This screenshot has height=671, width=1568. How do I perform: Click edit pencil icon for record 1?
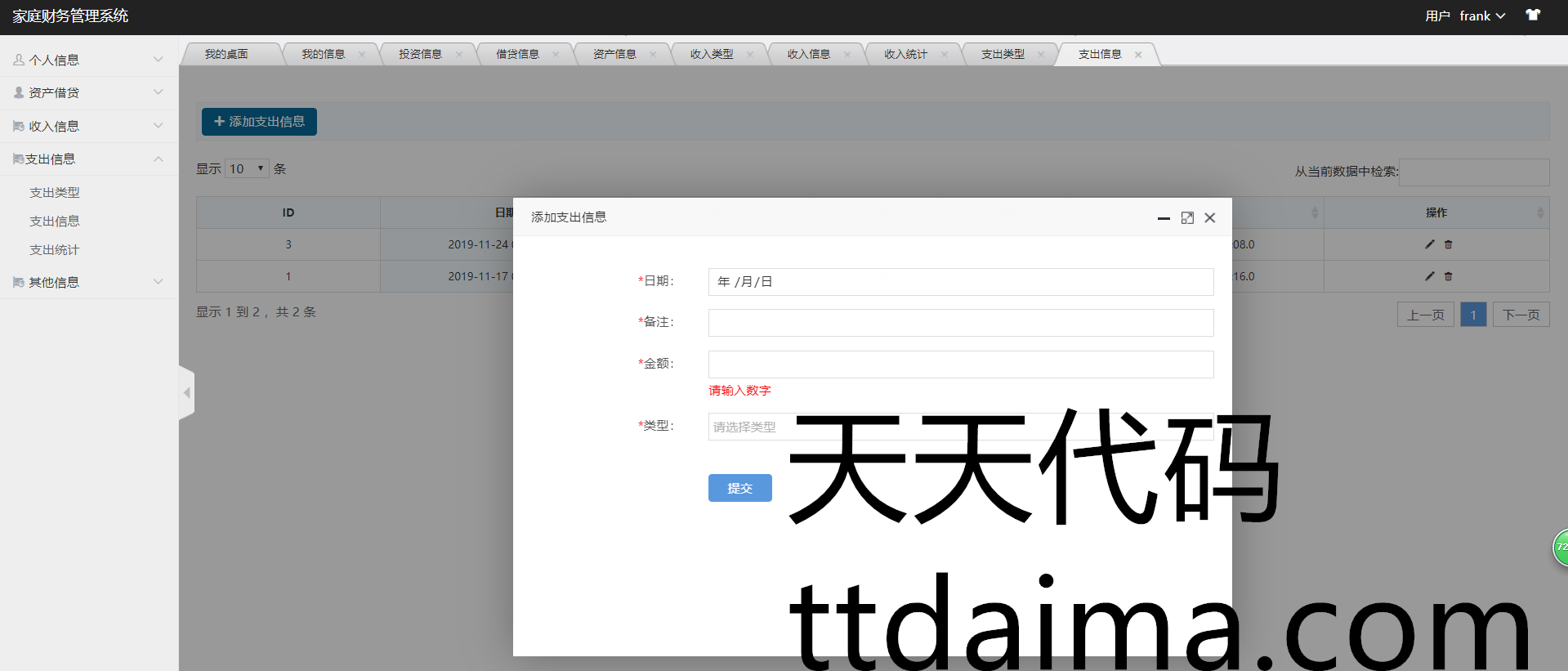coord(1429,276)
